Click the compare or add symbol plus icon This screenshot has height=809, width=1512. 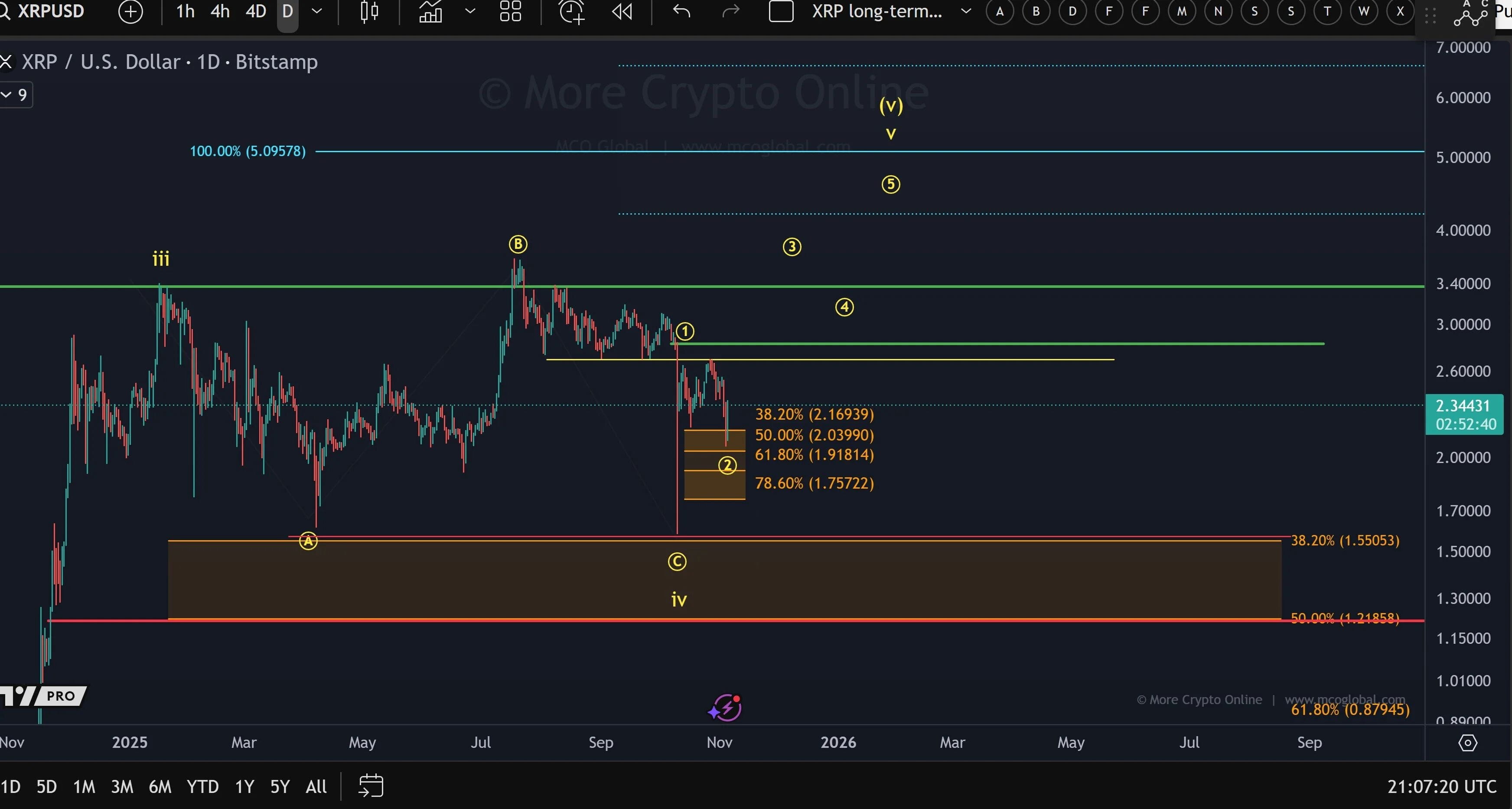[130, 11]
